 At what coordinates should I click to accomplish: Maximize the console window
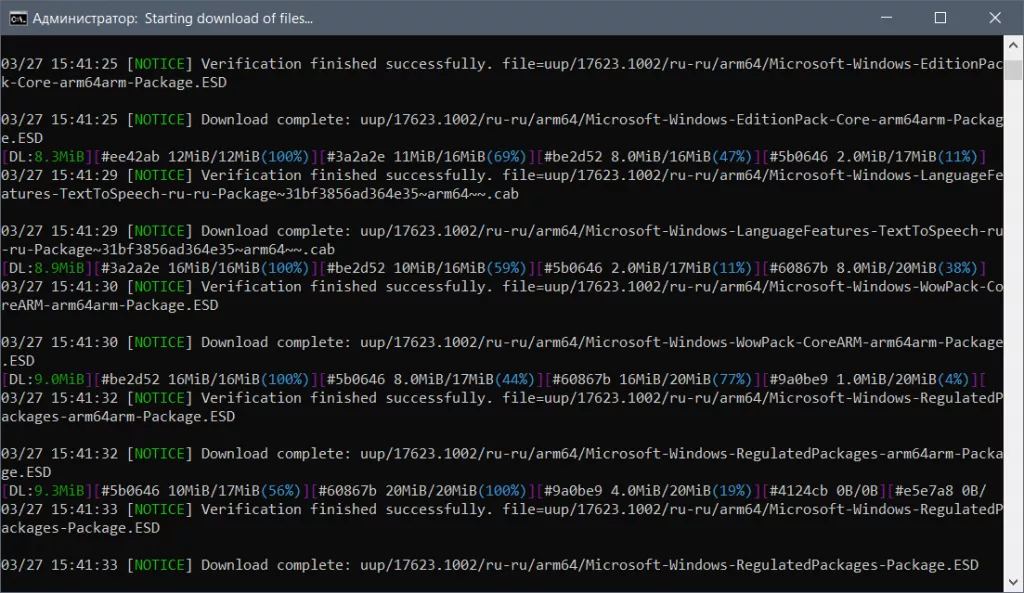pyautogui.click(x=940, y=18)
